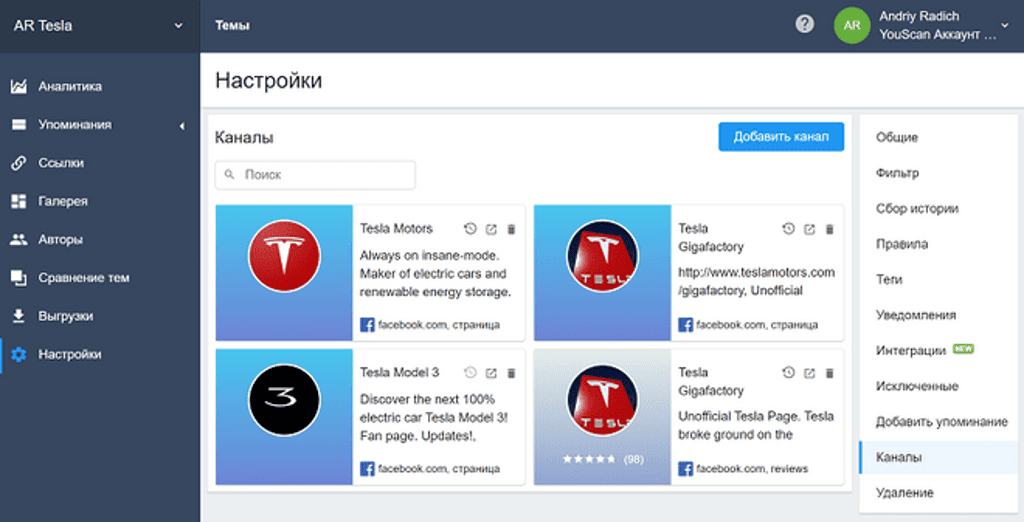
Task: Expand the AR Tesla topic dropdown
Action: [x=178, y=25]
